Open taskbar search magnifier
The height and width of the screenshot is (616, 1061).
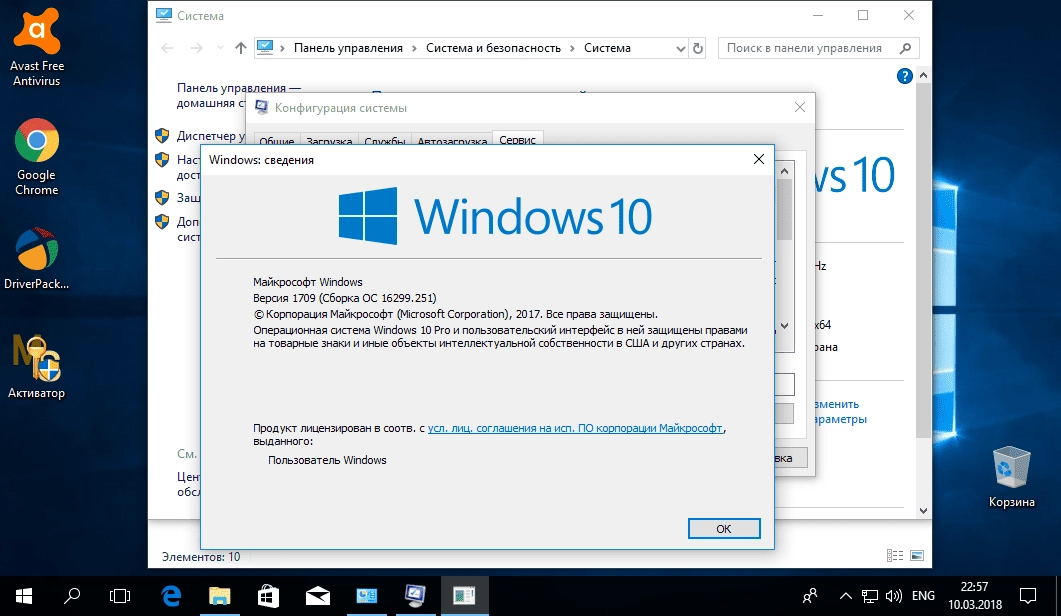(x=72, y=596)
